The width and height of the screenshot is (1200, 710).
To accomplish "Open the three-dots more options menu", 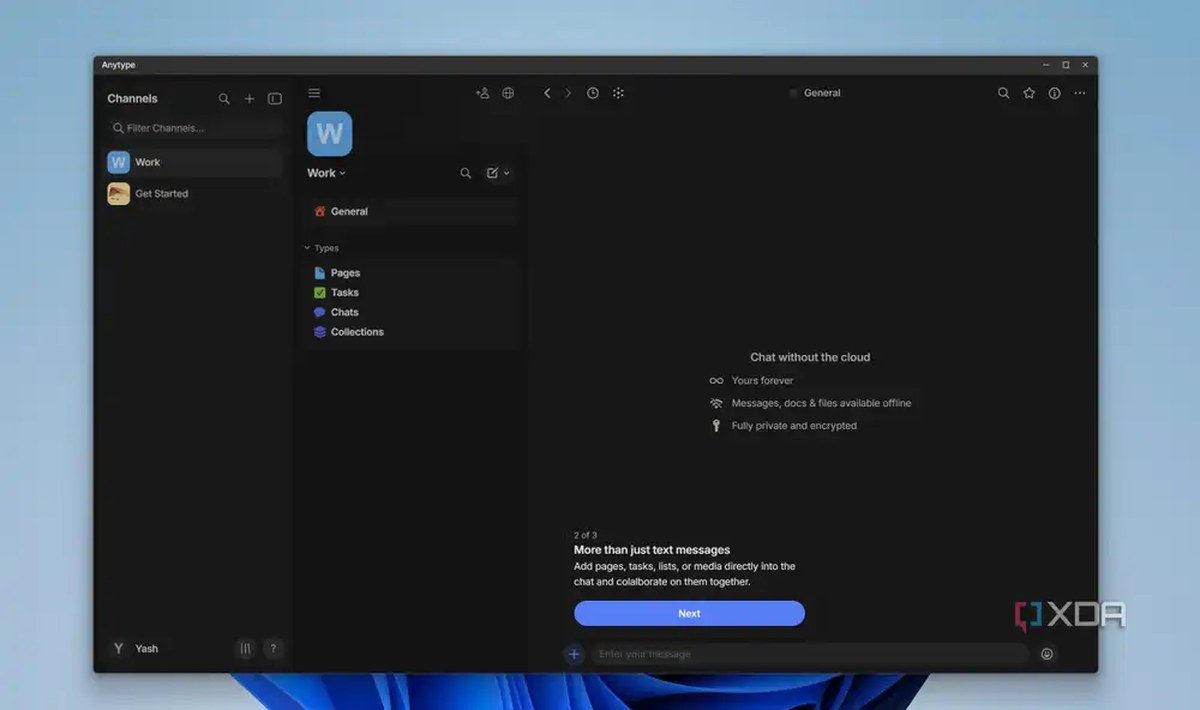I will pos(1079,93).
